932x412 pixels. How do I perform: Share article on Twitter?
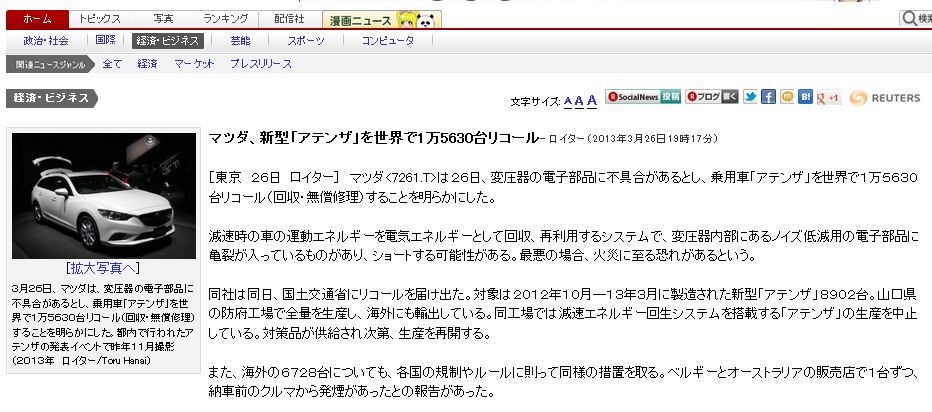click(x=750, y=97)
